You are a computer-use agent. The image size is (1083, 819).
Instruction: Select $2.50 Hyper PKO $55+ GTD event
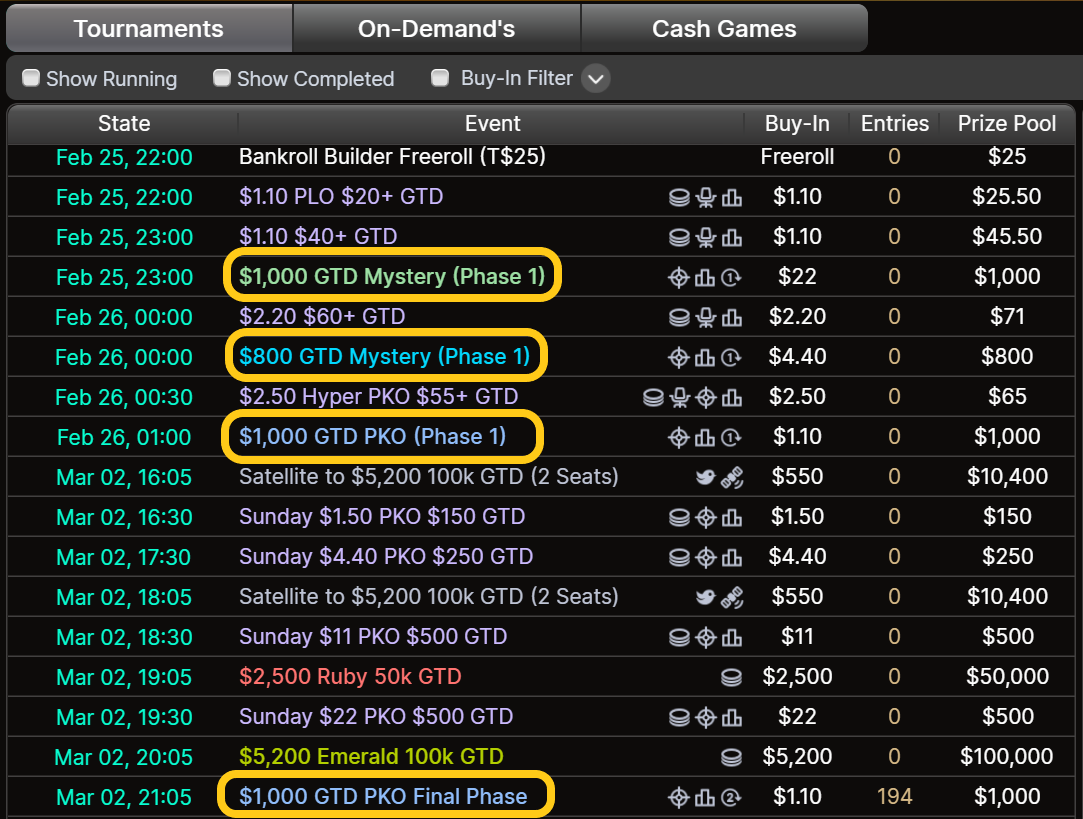click(x=378, y=397)
